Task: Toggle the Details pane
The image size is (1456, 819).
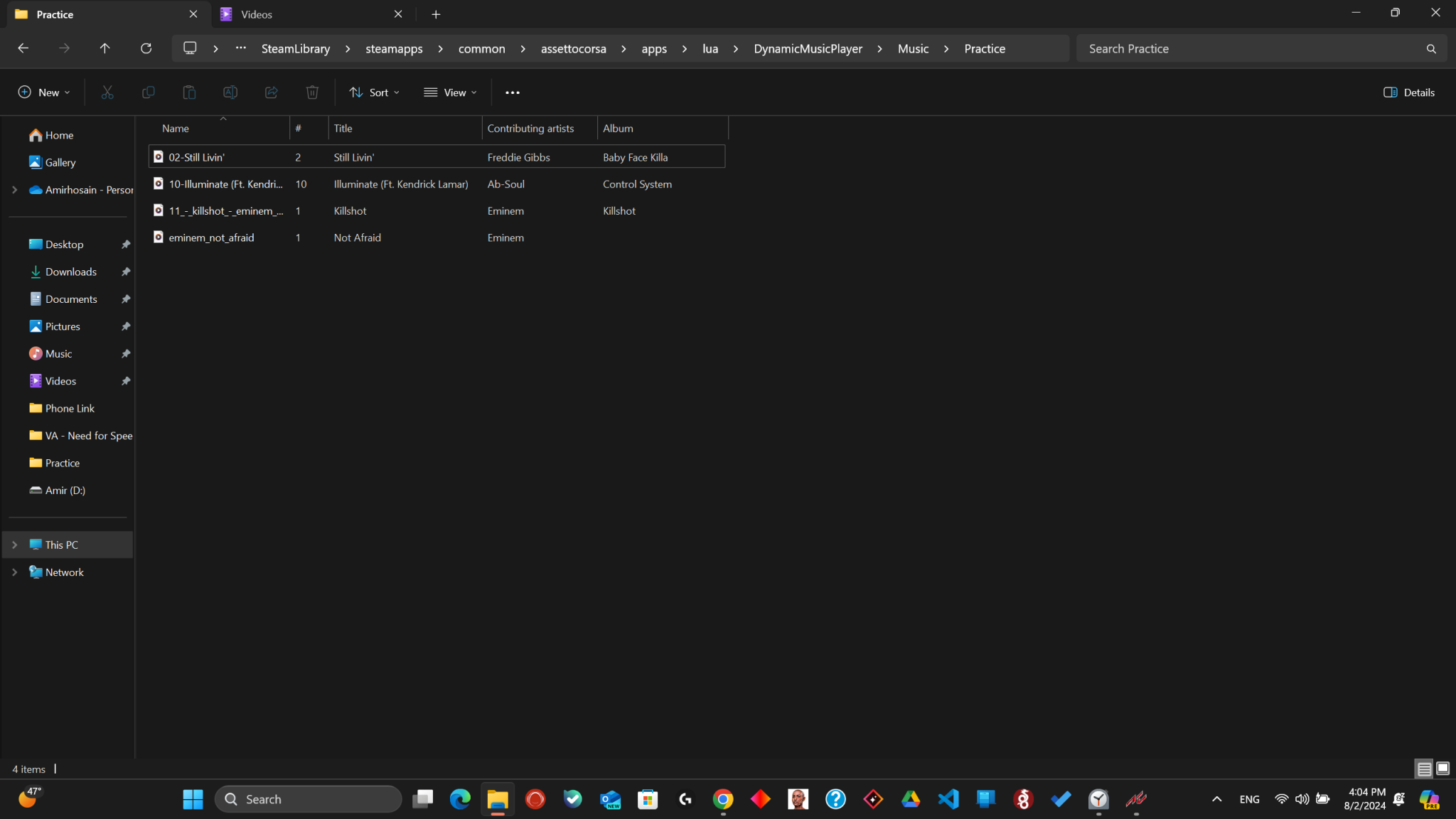Action: pyautogui.click(x=1409, y=92)
